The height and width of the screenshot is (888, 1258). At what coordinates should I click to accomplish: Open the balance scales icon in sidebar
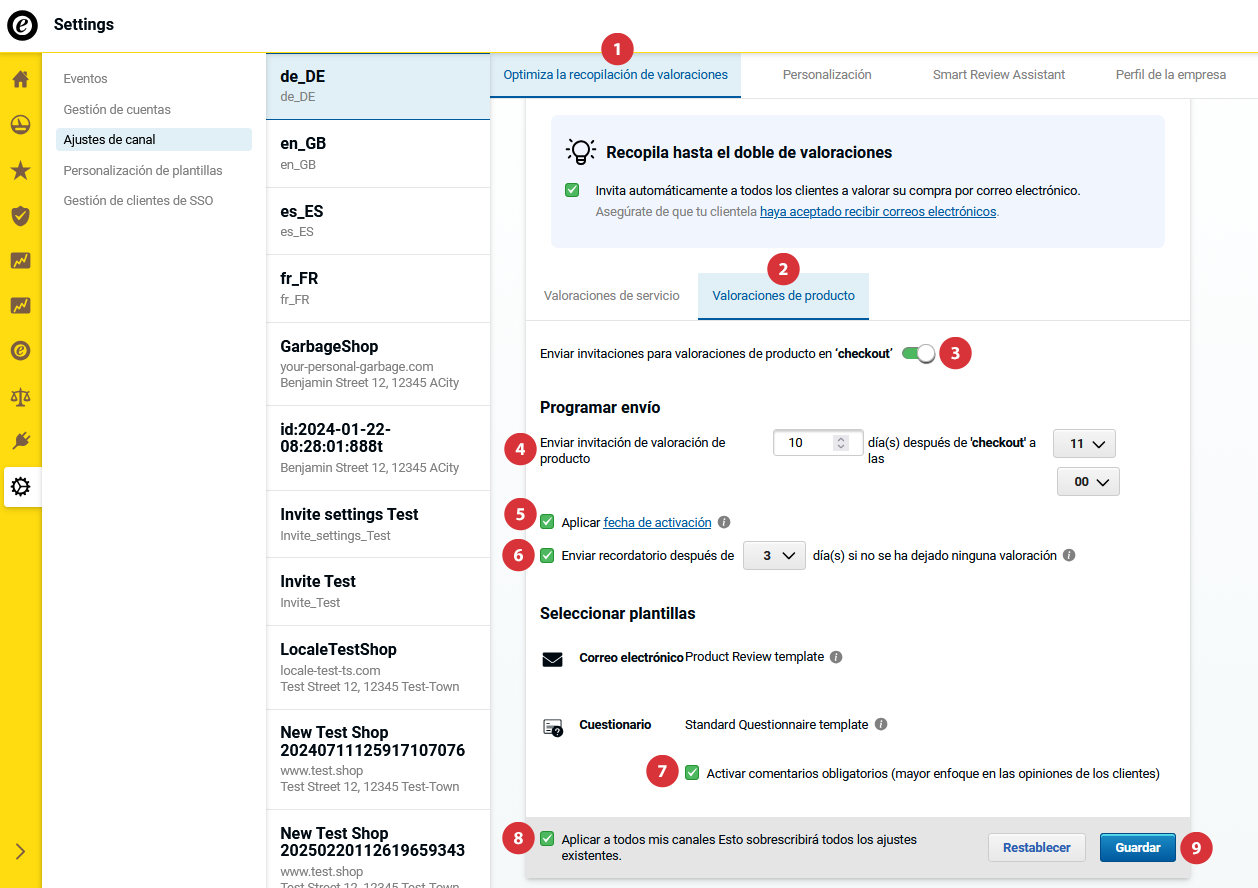click(20, 396)
